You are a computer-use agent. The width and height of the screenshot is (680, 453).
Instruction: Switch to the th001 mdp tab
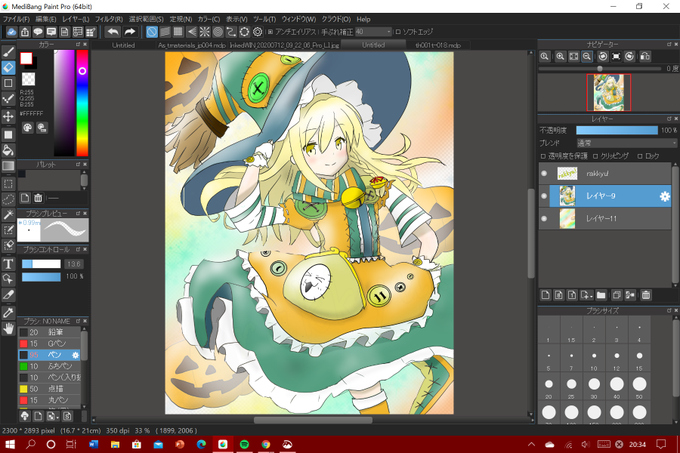(x=438, y=45)
